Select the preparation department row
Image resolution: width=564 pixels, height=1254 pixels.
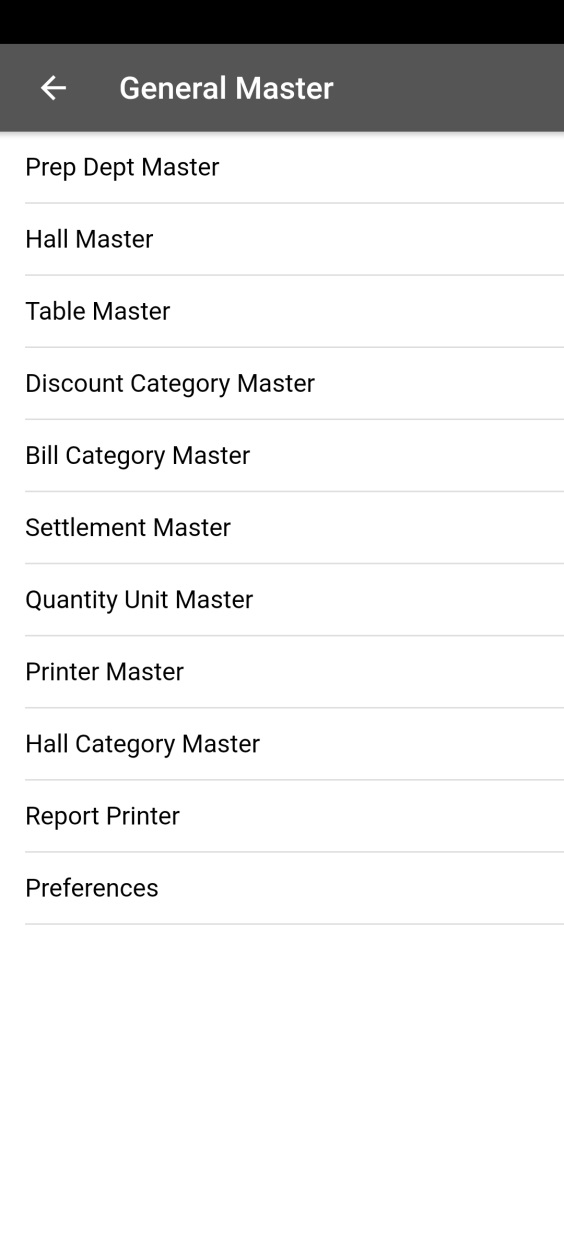point(282,167)
